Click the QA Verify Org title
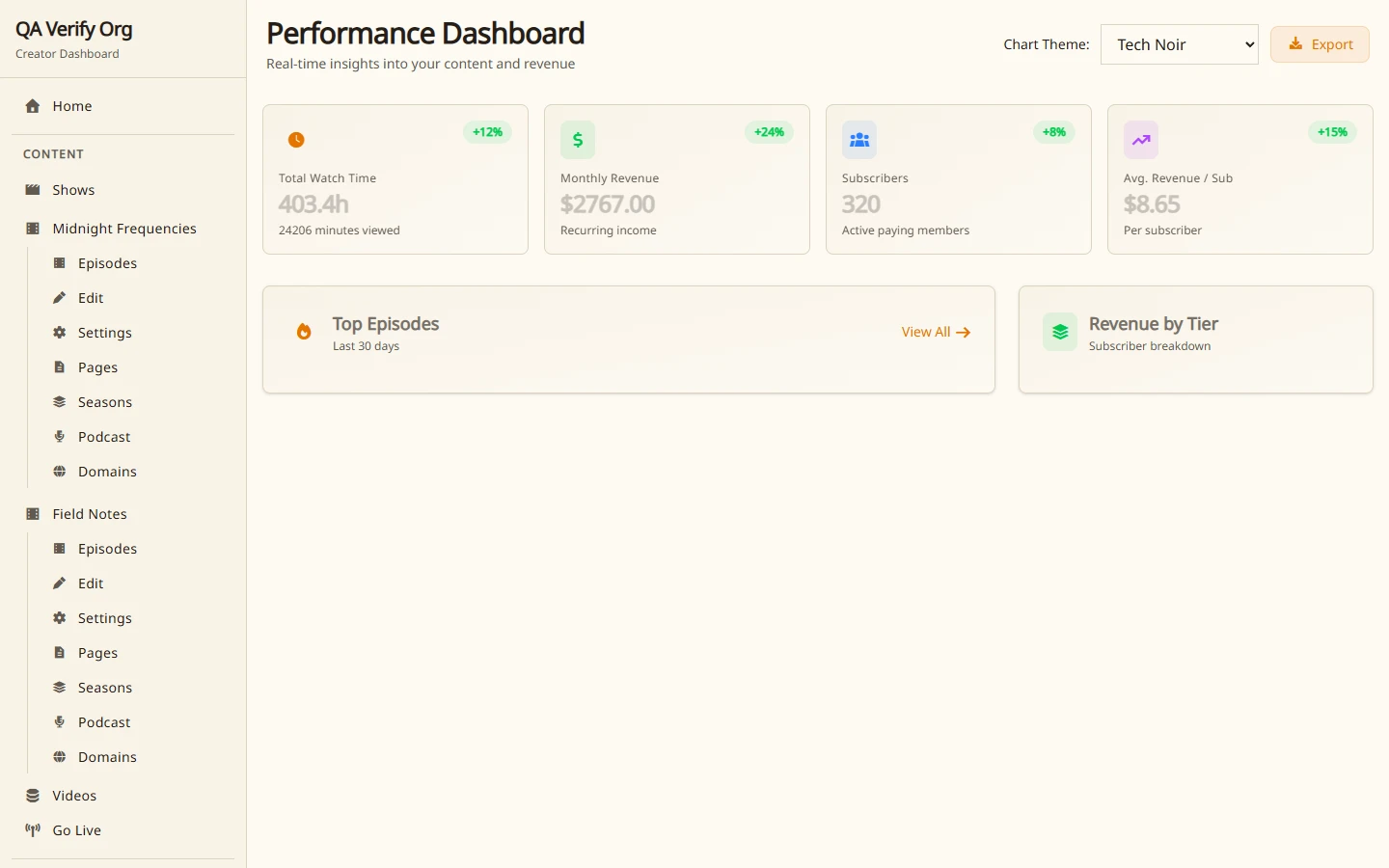Viewport: 1389px width, 868px height. [74, 30]
